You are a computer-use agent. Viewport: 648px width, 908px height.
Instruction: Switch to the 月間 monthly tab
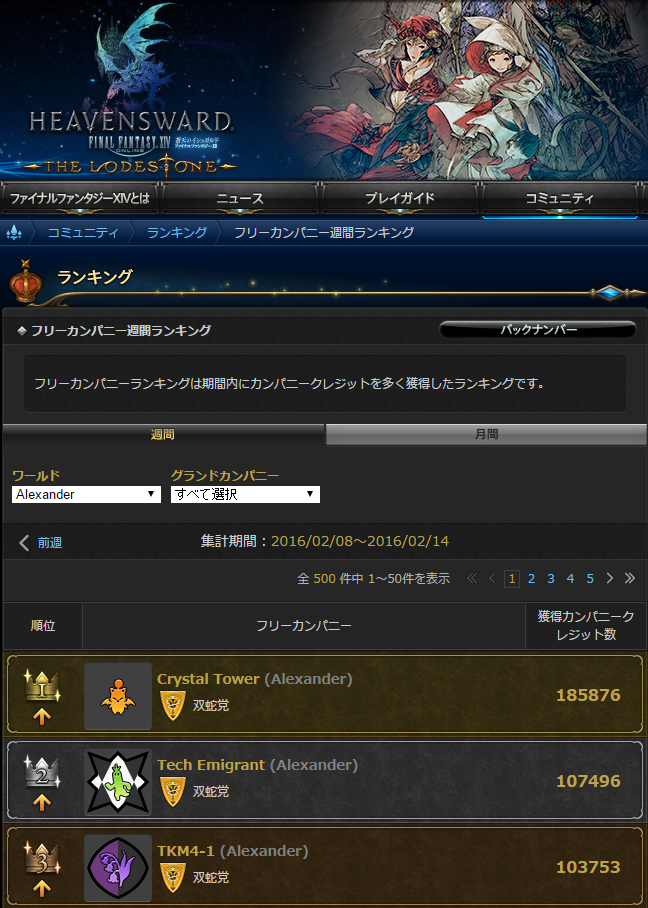(x=486, y=434)
